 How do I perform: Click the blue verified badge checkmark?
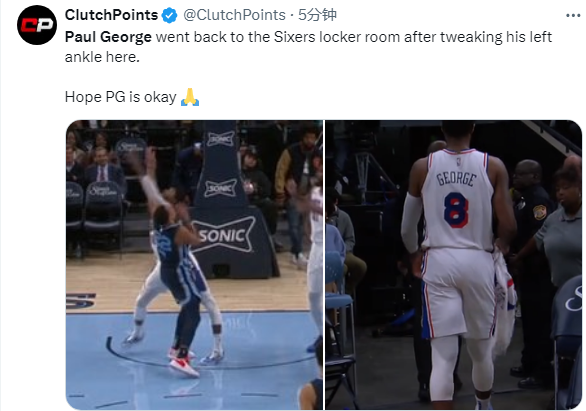[169, 16]
